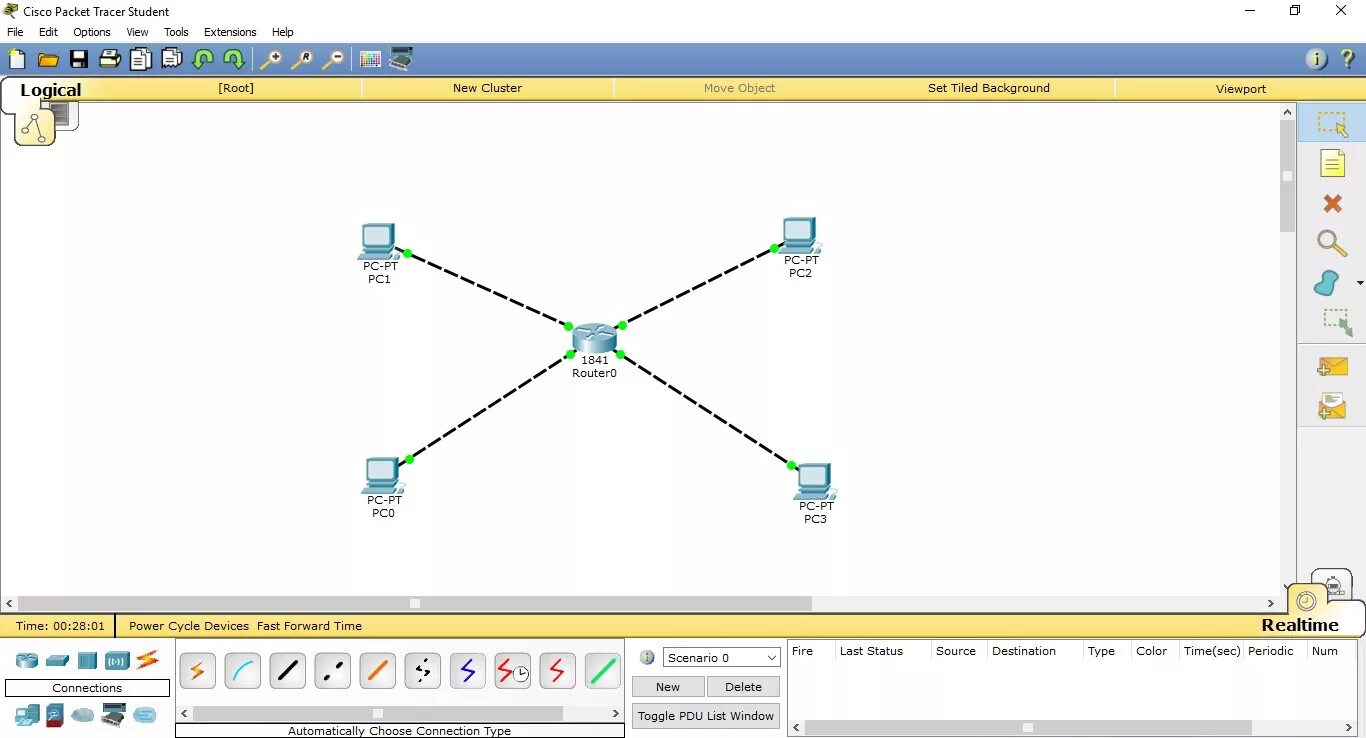Activate the Select tool in right panel
Viewport: 1366px width, 738px height.
tap(1332, 124)
